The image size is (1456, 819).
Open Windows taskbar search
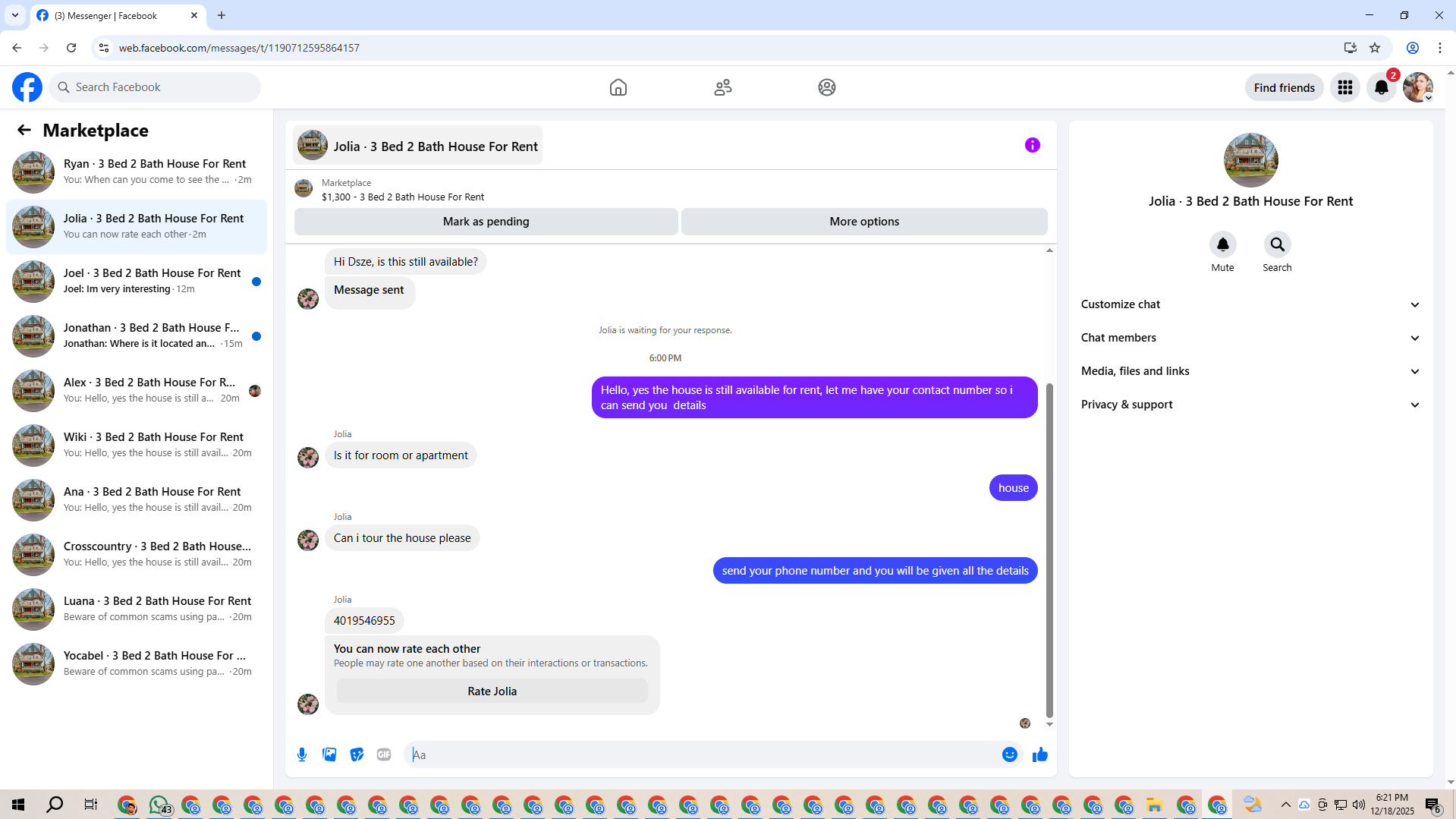(55, 805)
